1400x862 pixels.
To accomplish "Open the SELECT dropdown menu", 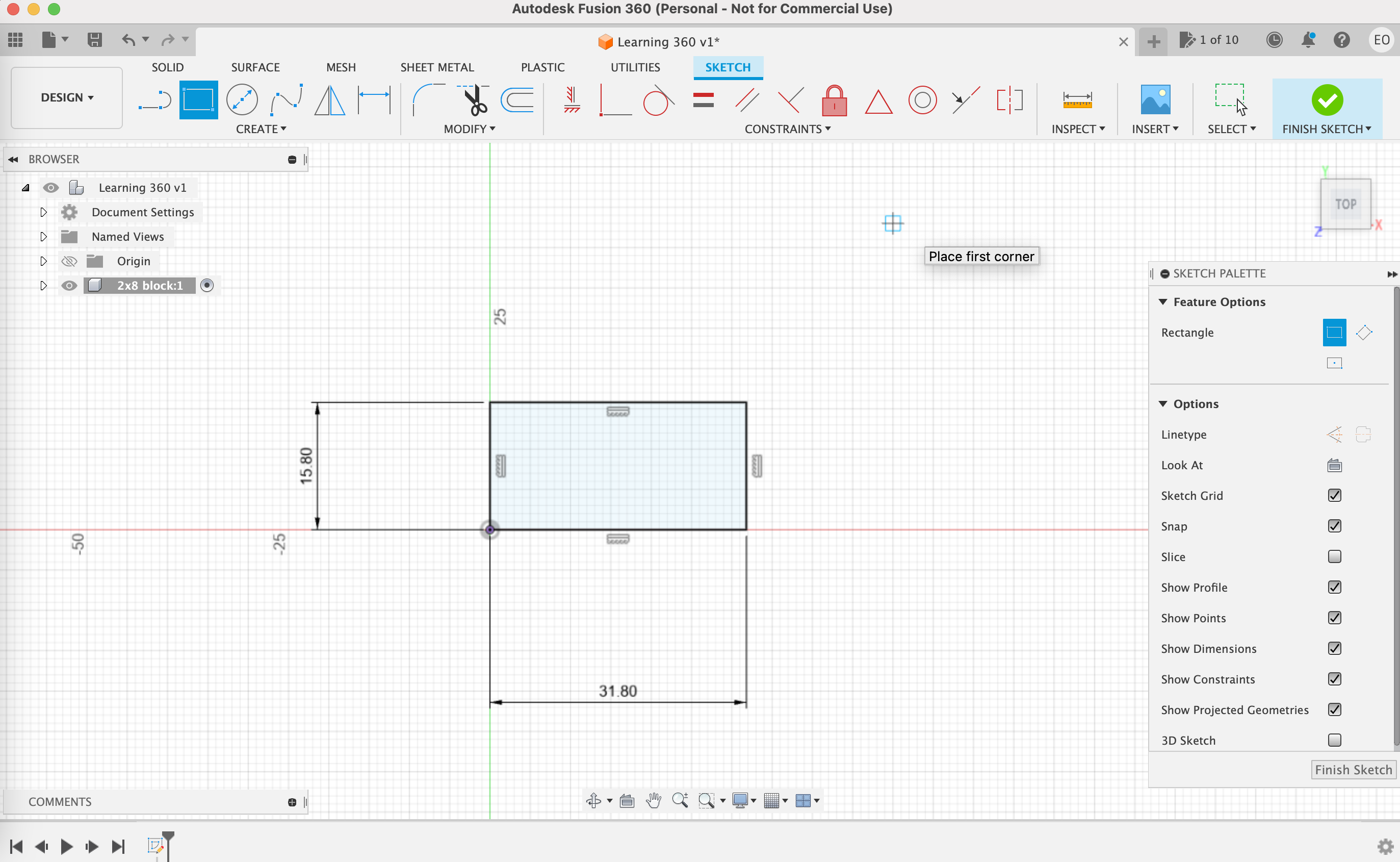I will pyautogui.click(x=1231, y=130).
